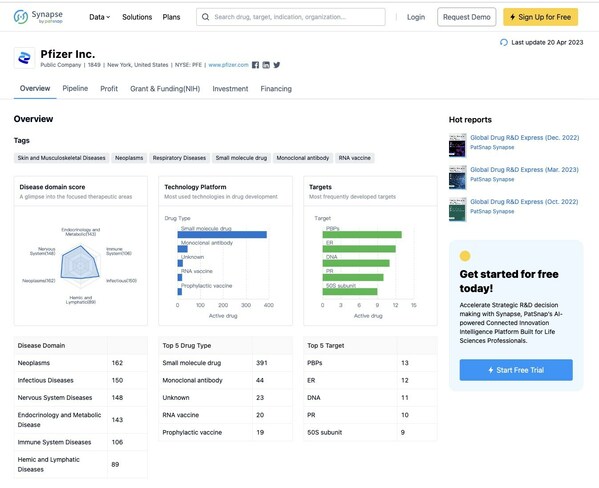
Task: Click Infectious Diseases table row
Action: coord(81,381)
